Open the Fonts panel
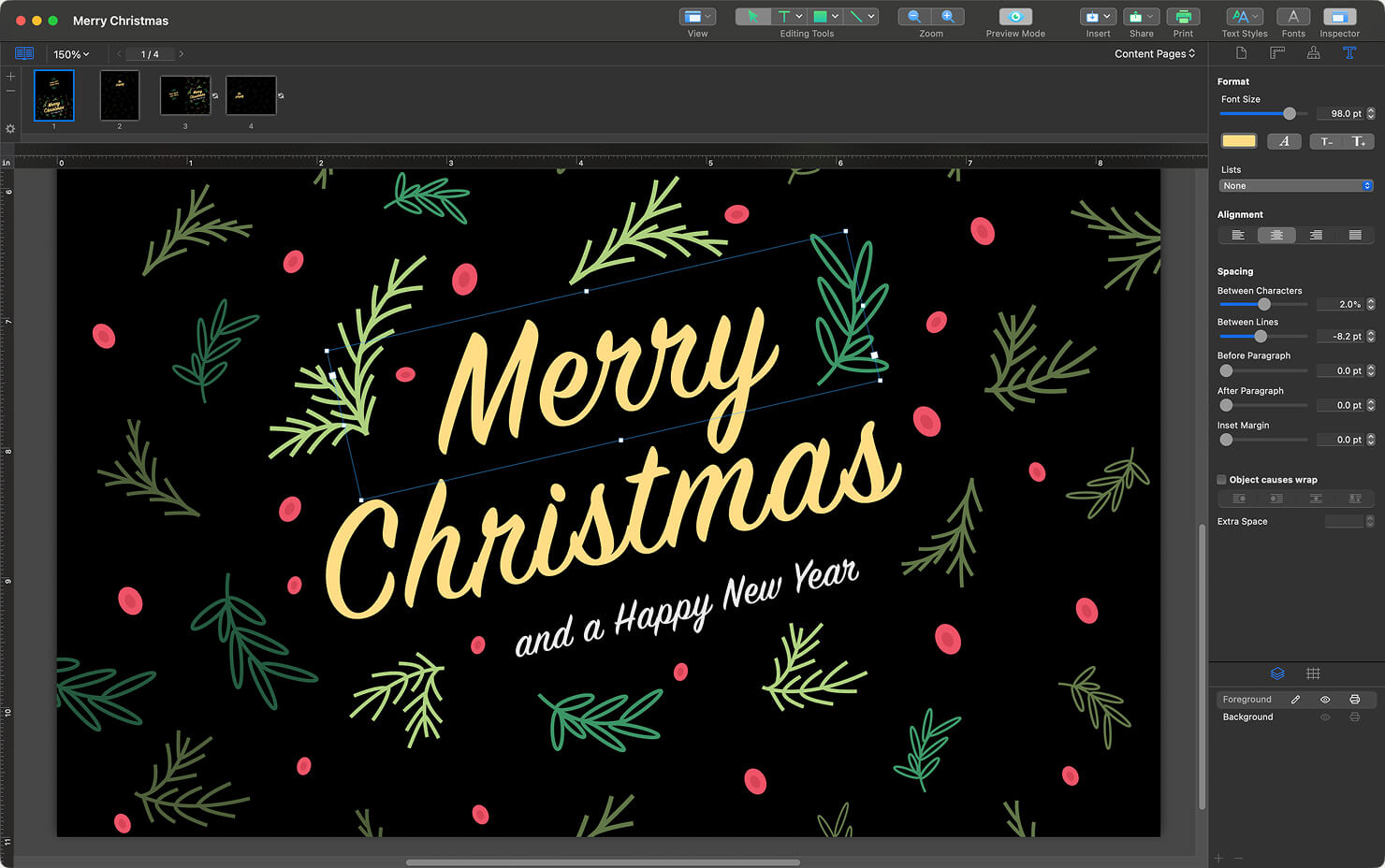Image resolution: width=1385 pixels, height=868 pixels. [x=1292, y=16]
